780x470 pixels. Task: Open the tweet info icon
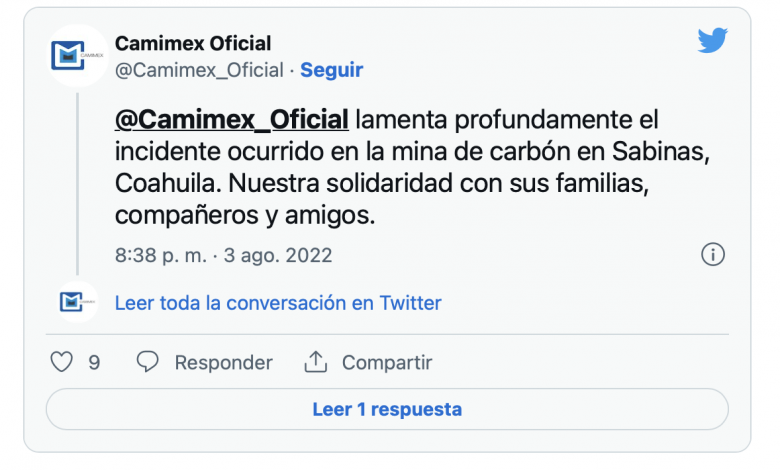(712, 255)
